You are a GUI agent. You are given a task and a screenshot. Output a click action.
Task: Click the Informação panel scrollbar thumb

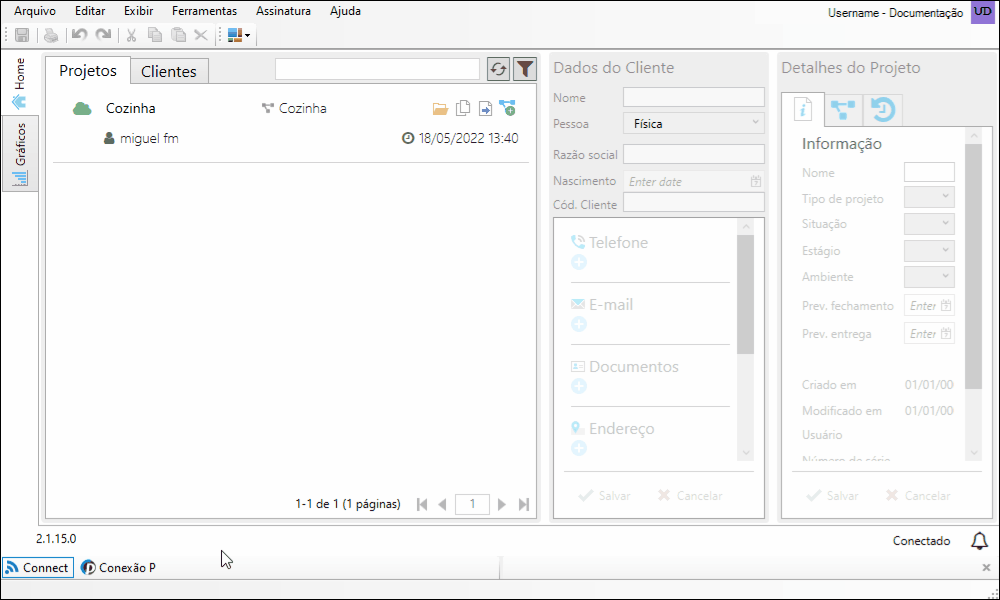pos(973,266)
